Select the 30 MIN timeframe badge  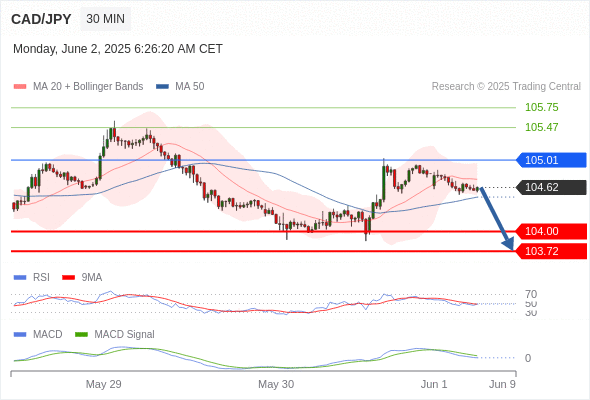coord(105,19)
